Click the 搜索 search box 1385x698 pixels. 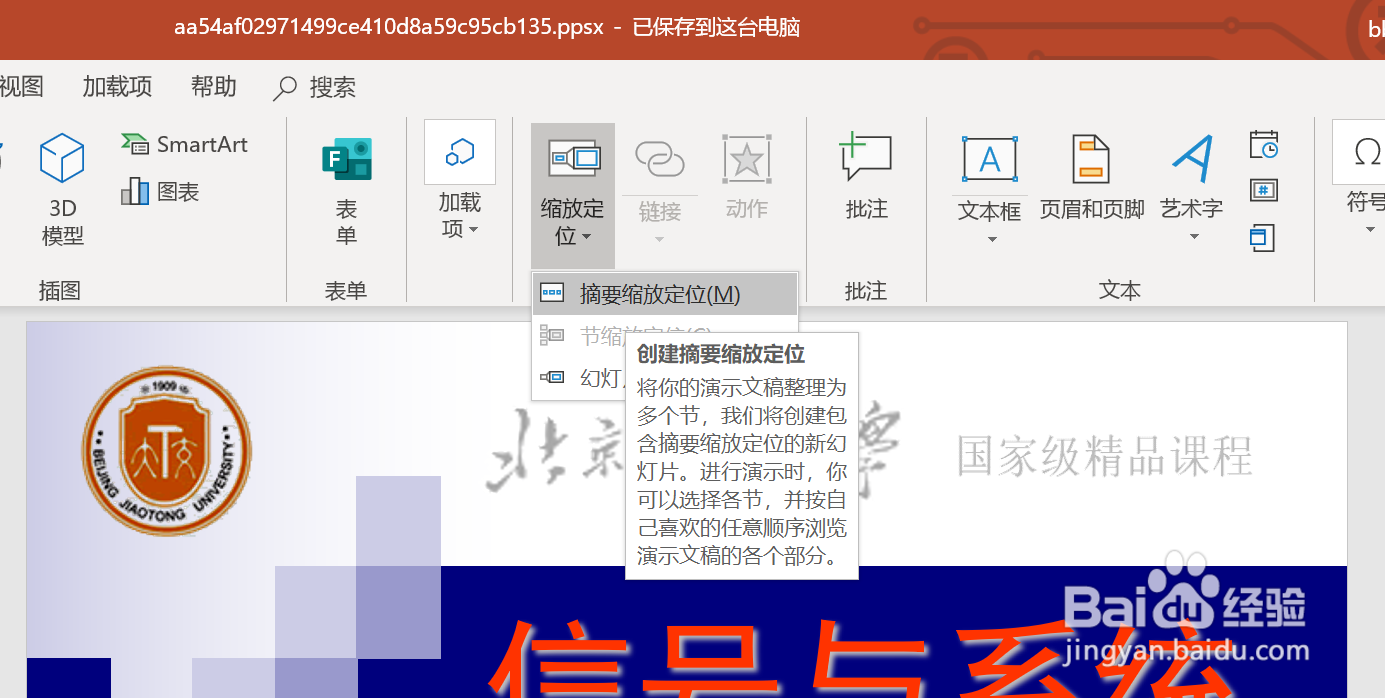tap(315, 88)
